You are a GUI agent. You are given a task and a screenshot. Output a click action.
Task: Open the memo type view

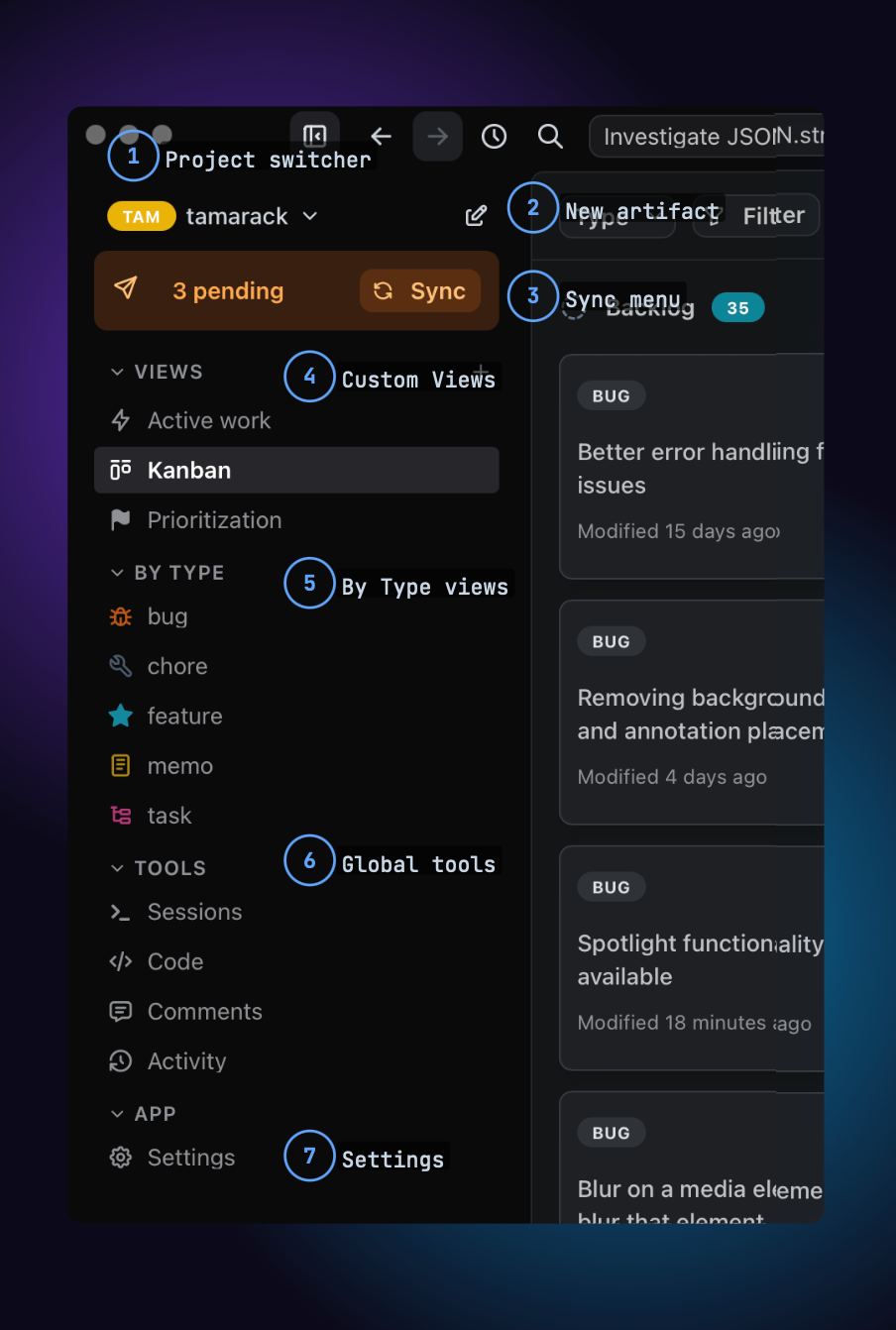coord(296,765)
